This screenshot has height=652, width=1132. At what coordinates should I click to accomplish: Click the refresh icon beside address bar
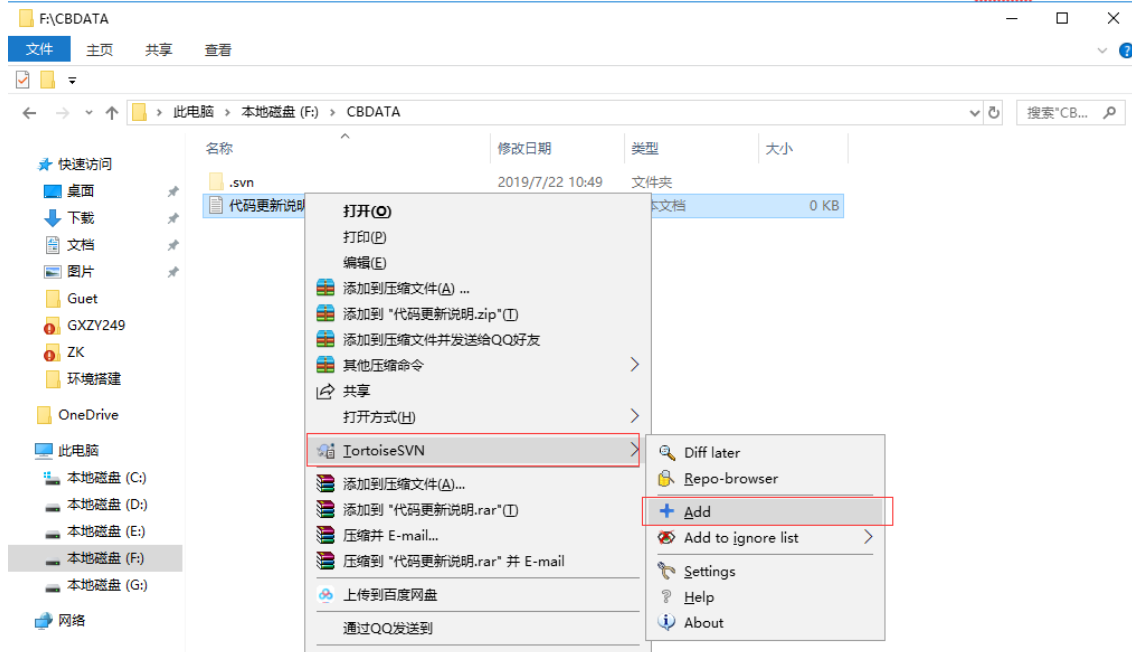coord(994,113)
